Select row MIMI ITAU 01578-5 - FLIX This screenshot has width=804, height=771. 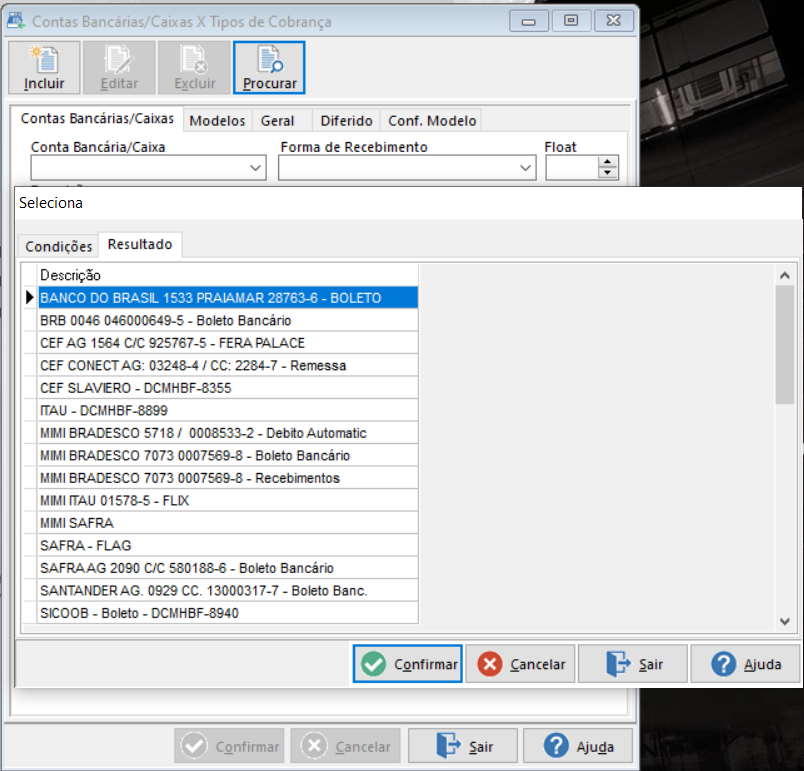(228, 501)
